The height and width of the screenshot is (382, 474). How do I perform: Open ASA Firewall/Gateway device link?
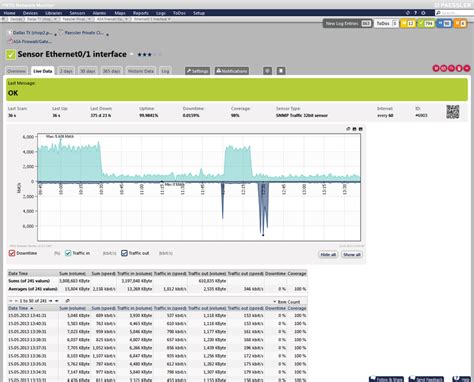[32, 42]
